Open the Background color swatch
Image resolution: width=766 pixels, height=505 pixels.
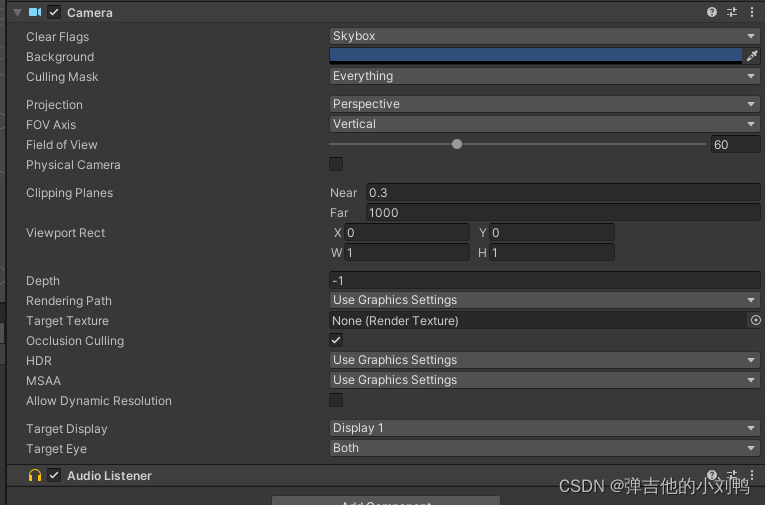click(535, 56)
